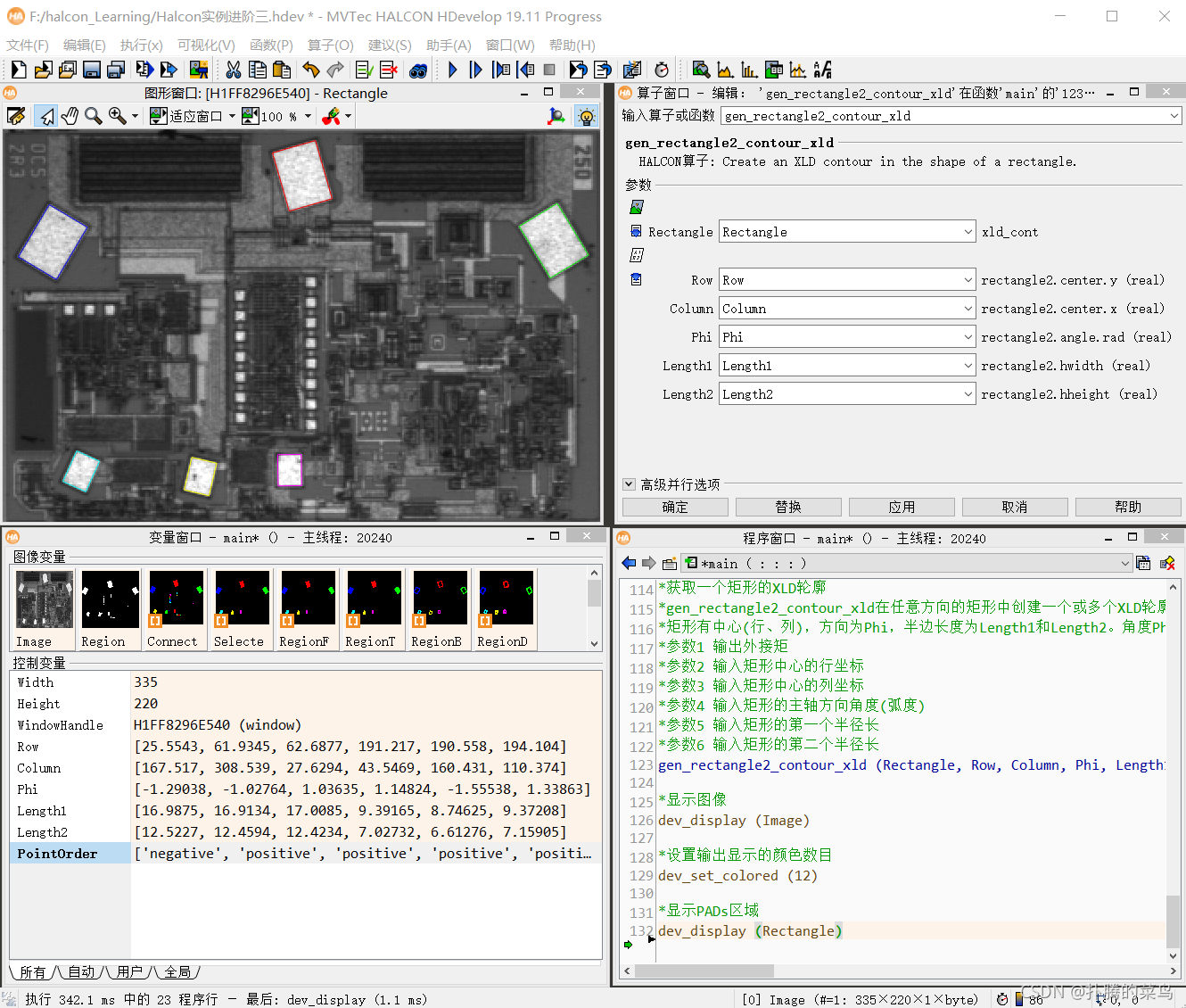The height and width of the screenshot is (1008, 1186).
Task: Open the 算子(O) menu
Action: point(330,45)
